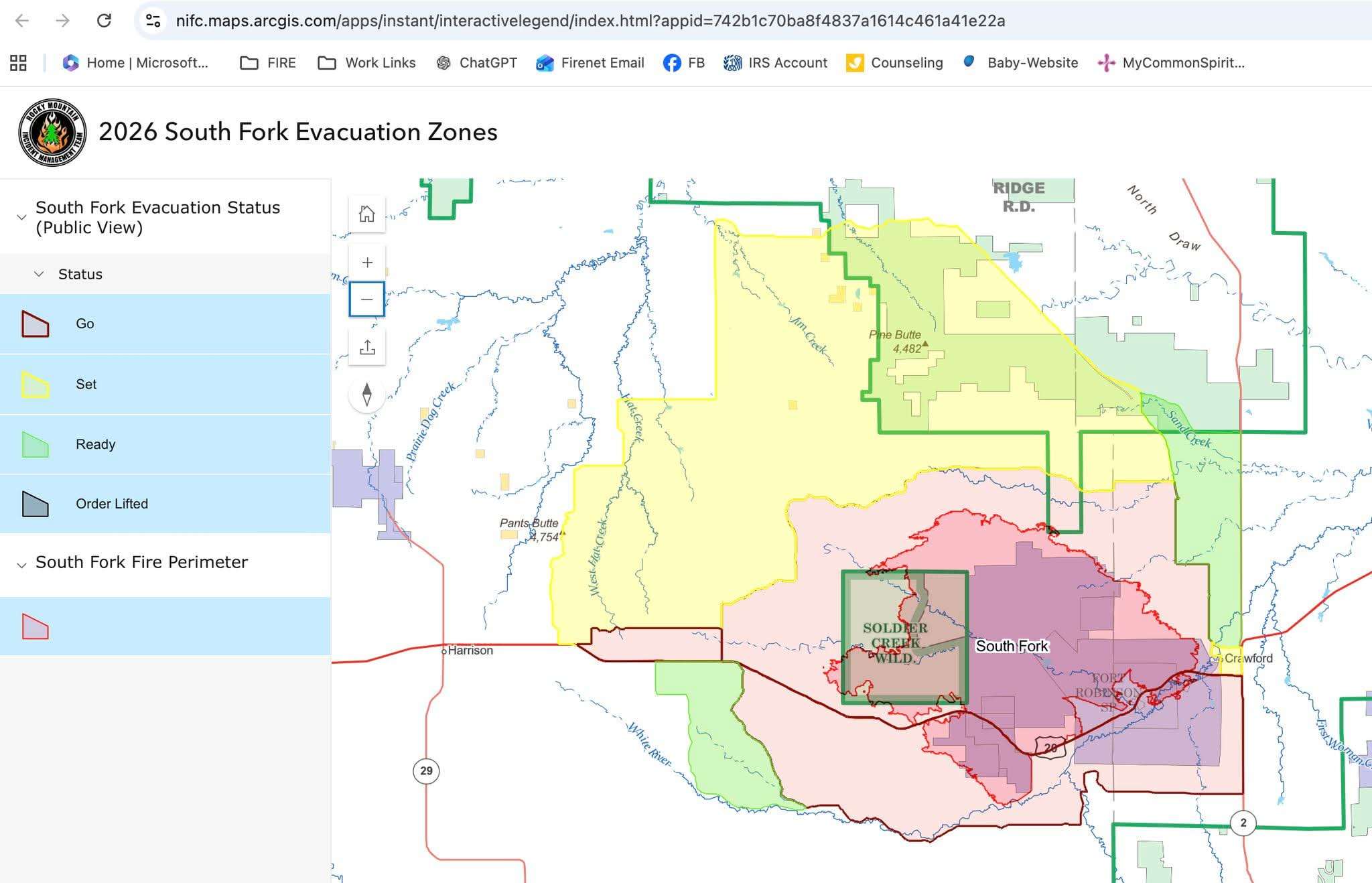Screen dimensions: 1372x883
Task: Click the White River label on map
Action: [x=649, y=745]
